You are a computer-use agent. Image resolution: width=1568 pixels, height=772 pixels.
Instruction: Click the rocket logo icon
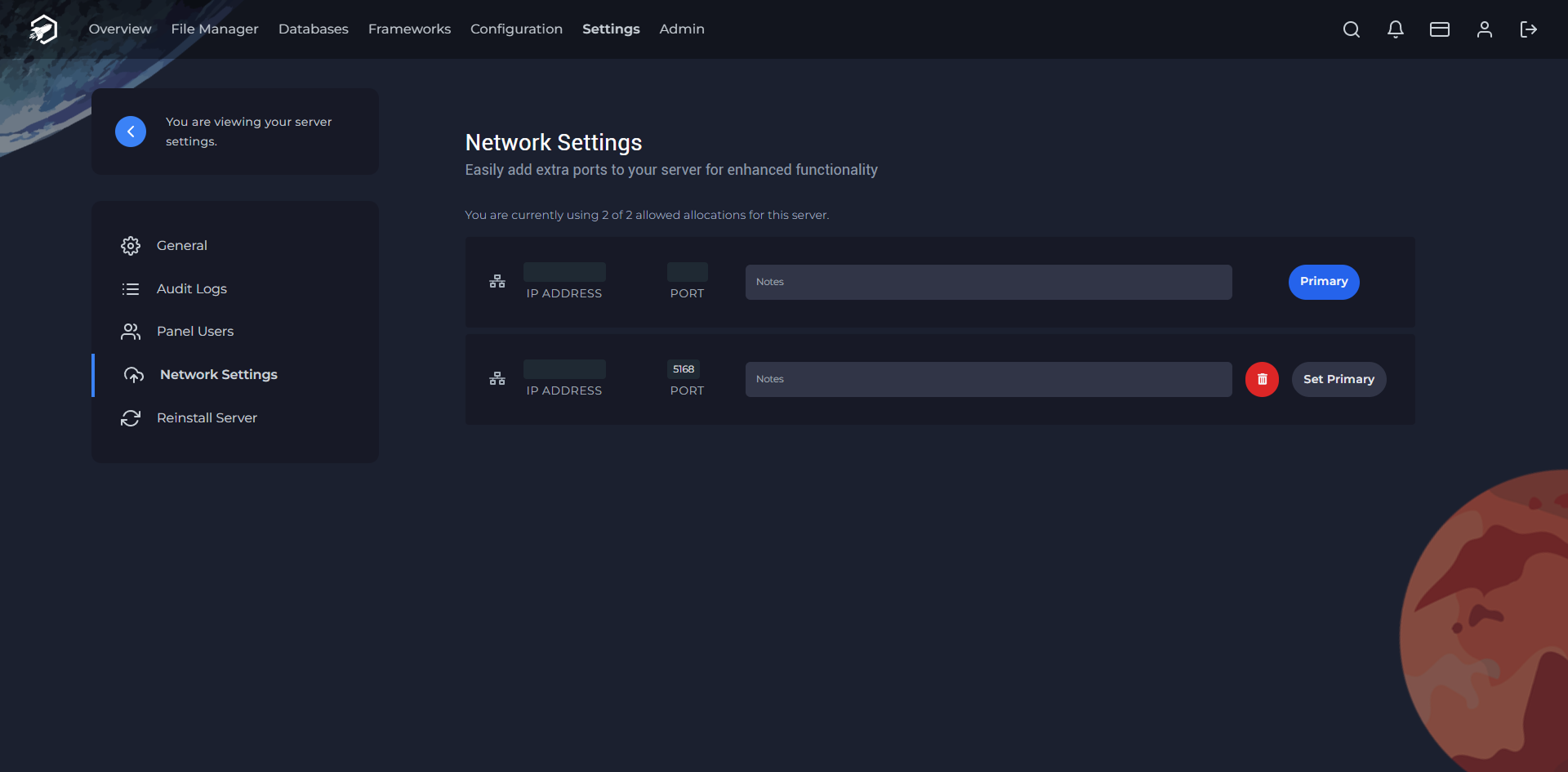43,29
